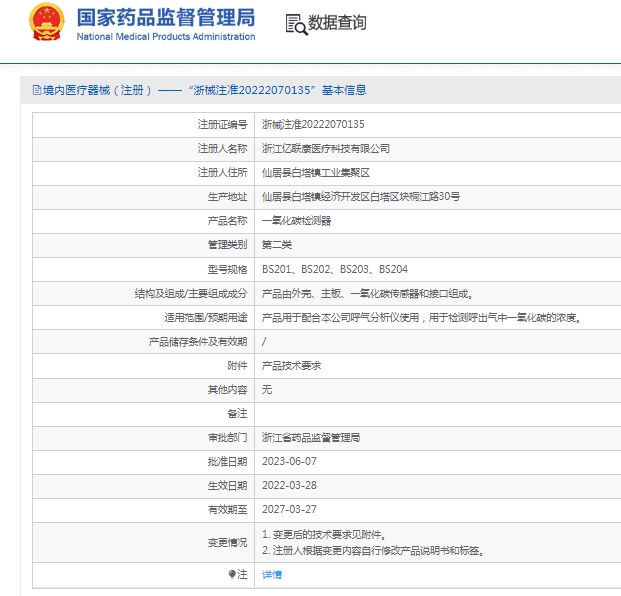Click the 管理类别 label
This screenshot has height=596, width=621.
coord(227,245)
